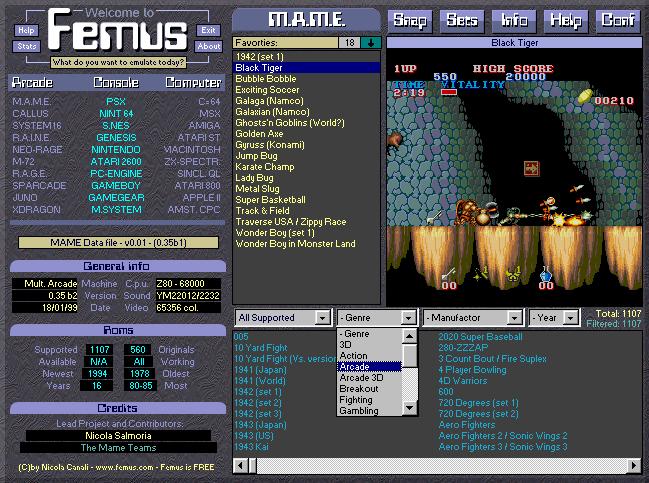Select PSX console emulator

tap(116, 102)
